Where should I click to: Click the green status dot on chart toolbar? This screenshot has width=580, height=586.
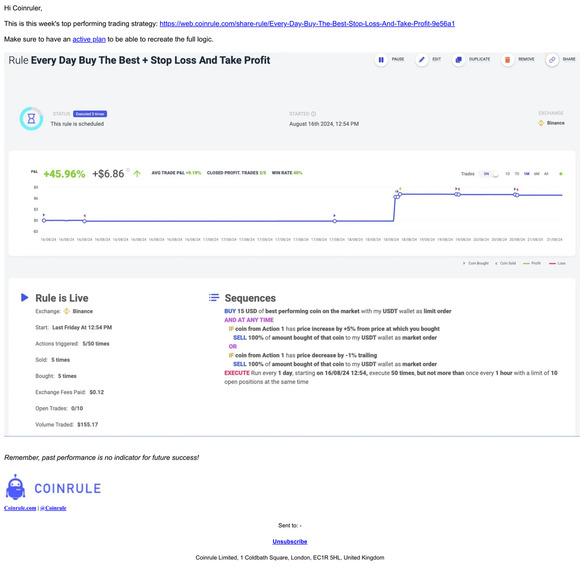[561, 174]
